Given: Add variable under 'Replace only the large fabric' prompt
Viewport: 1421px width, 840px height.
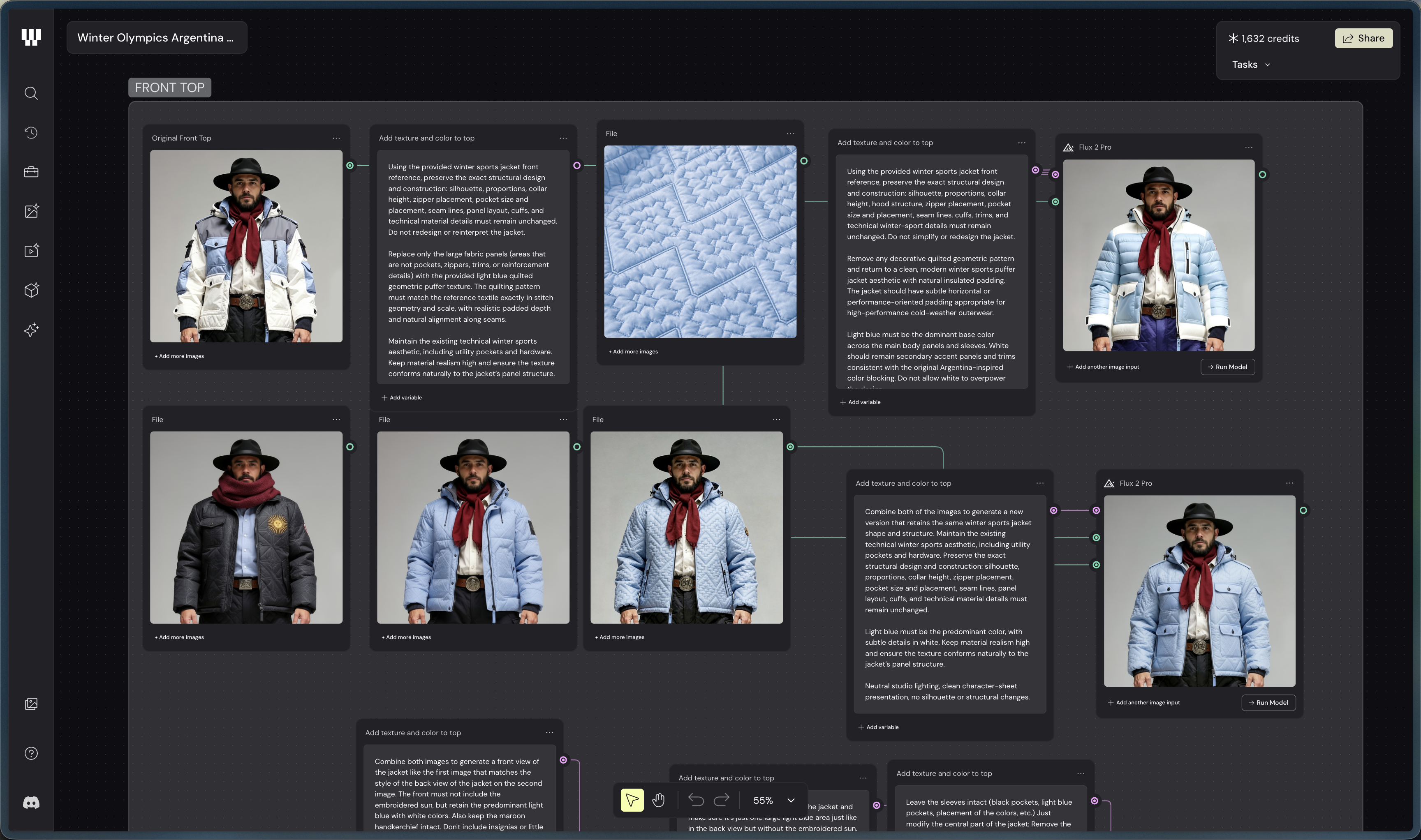Looking at the screenshot, I should click(x=402, y=397).
